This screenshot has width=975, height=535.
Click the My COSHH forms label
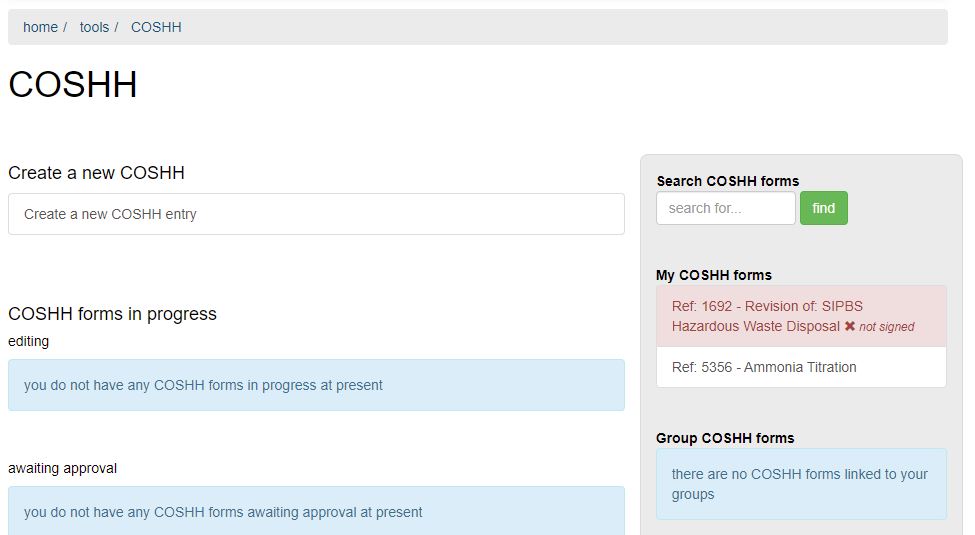(713, 275)
